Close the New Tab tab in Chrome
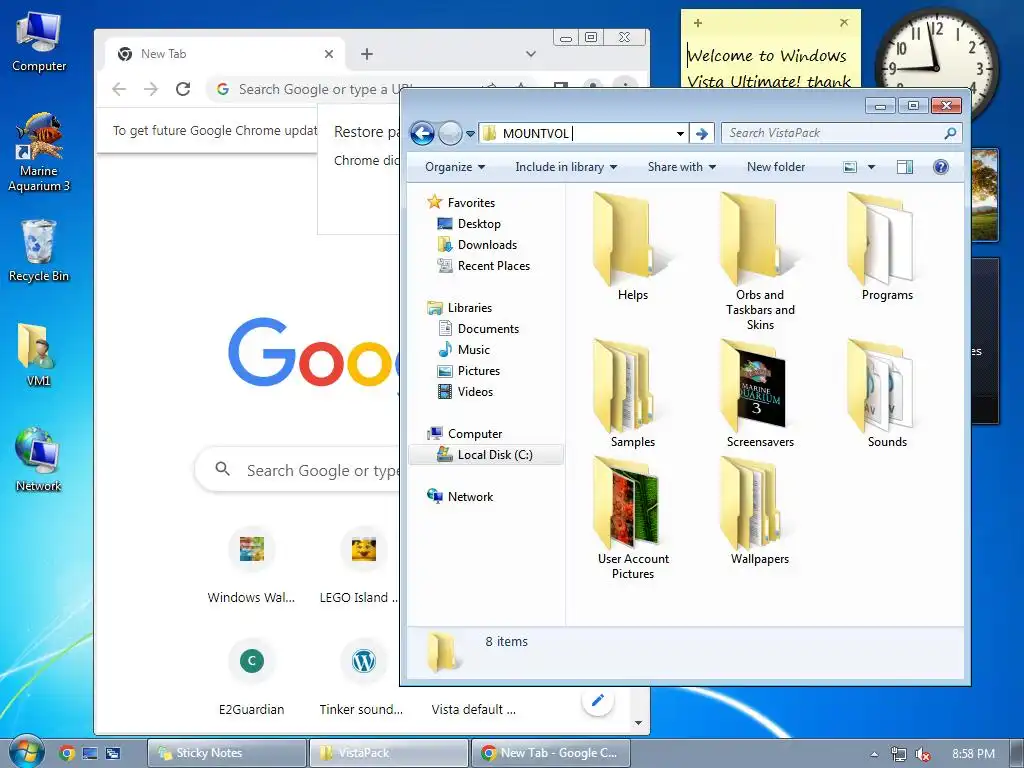The image size is (1024, 768). [x=329, y=54]
